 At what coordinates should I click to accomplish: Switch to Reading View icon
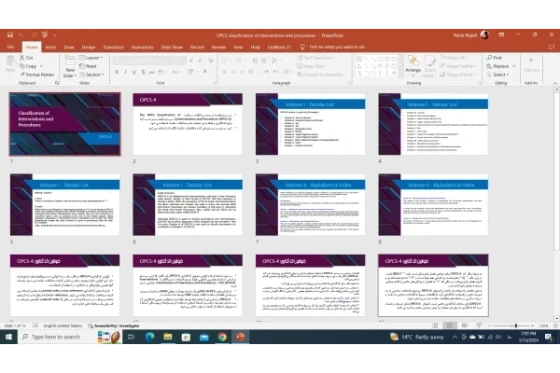point(464,326)
